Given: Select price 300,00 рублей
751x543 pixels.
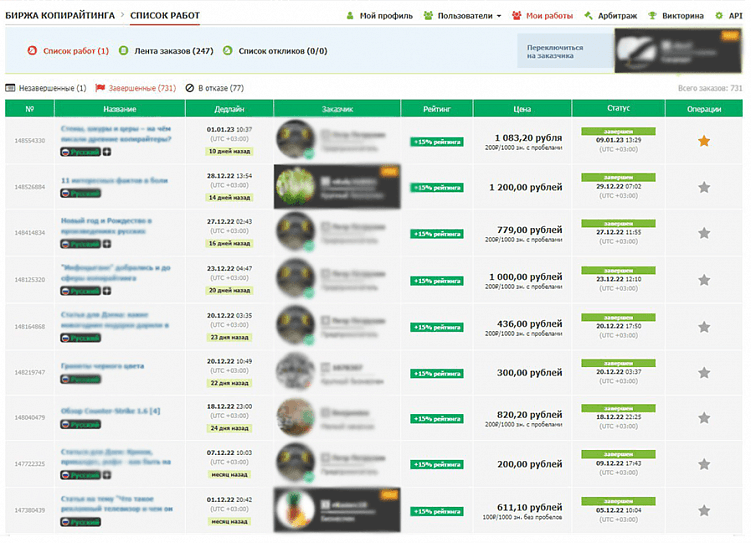Looking at the screenshot, I should (x=529, y=373).
